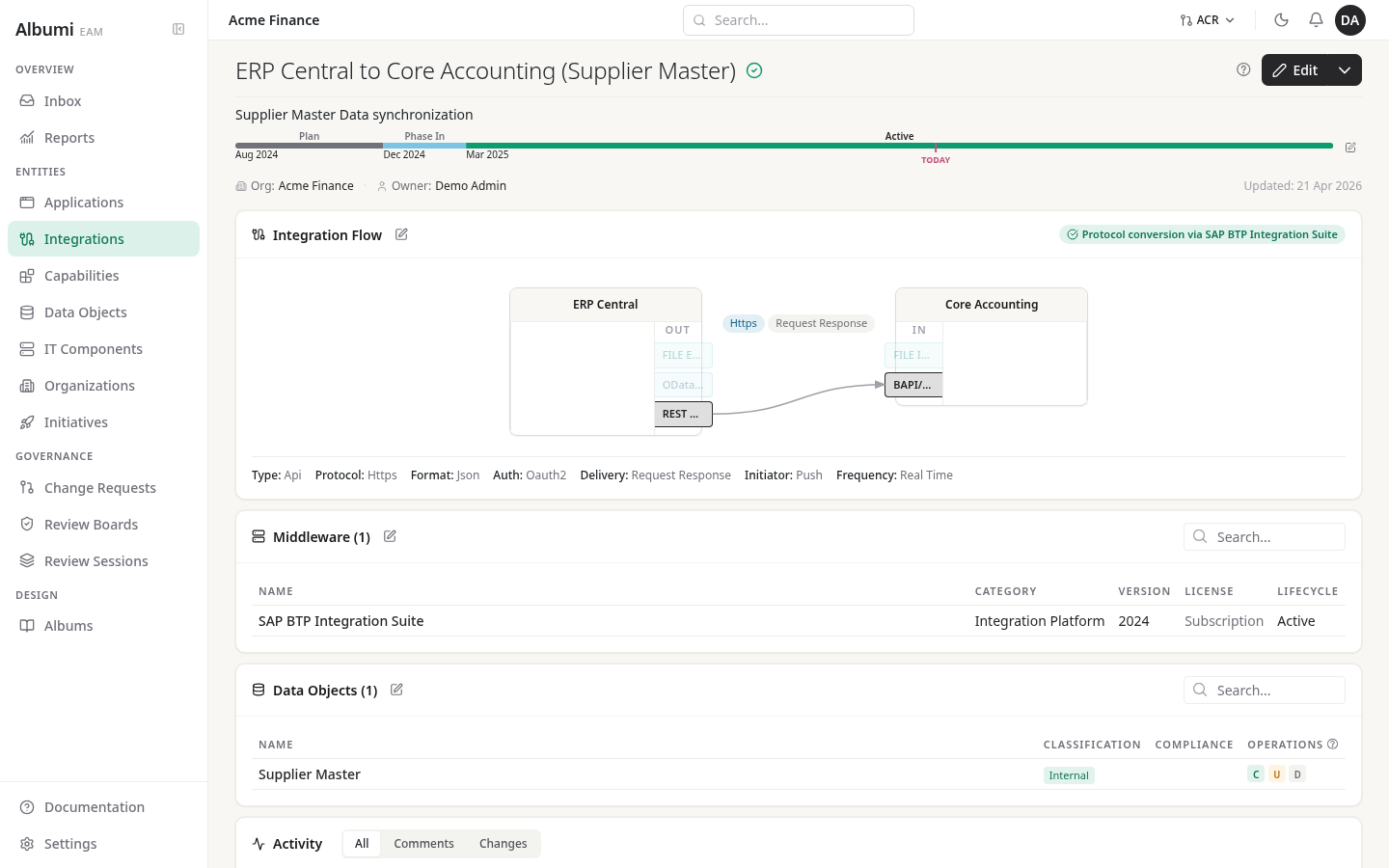The image size is (1389, 868).
Task: Open Review Boards page
Action: (103, 525)
